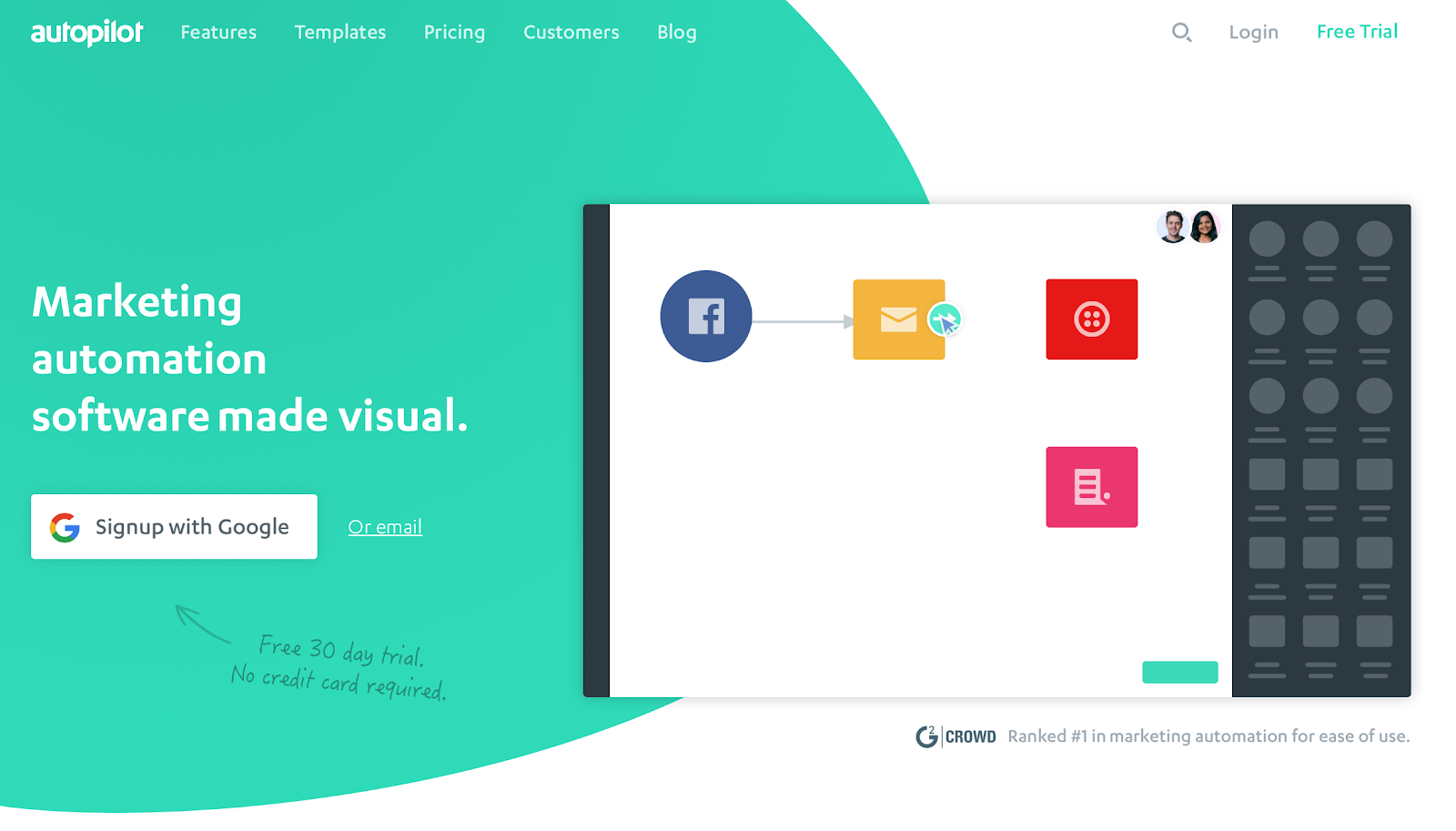Open the Login link

1253,32
